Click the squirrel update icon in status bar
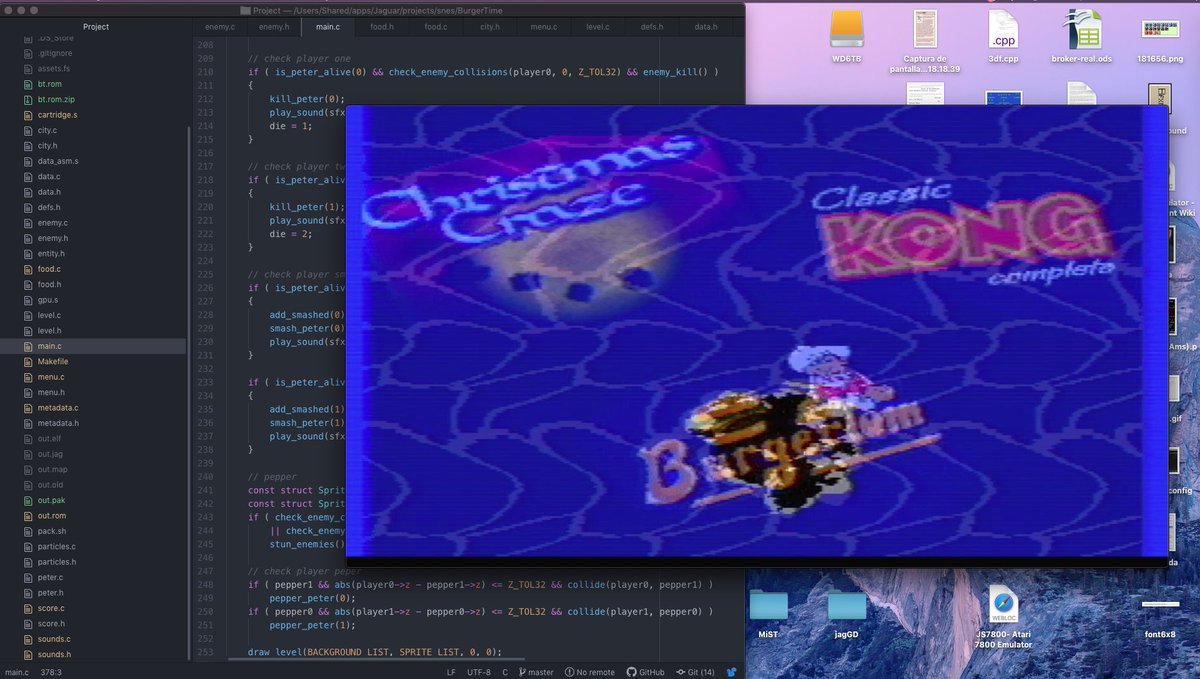Image resolution: width=1200 pixels, height=679 pixels. coord(731,672)
